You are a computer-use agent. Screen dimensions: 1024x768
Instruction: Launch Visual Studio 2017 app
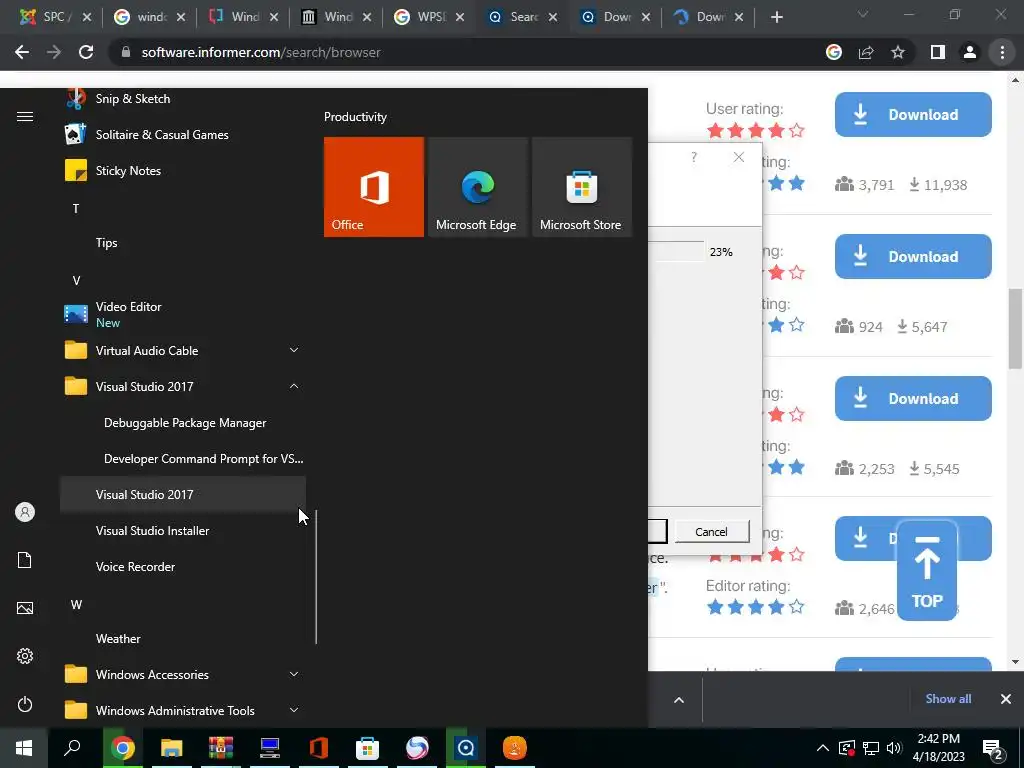(183, 494)
